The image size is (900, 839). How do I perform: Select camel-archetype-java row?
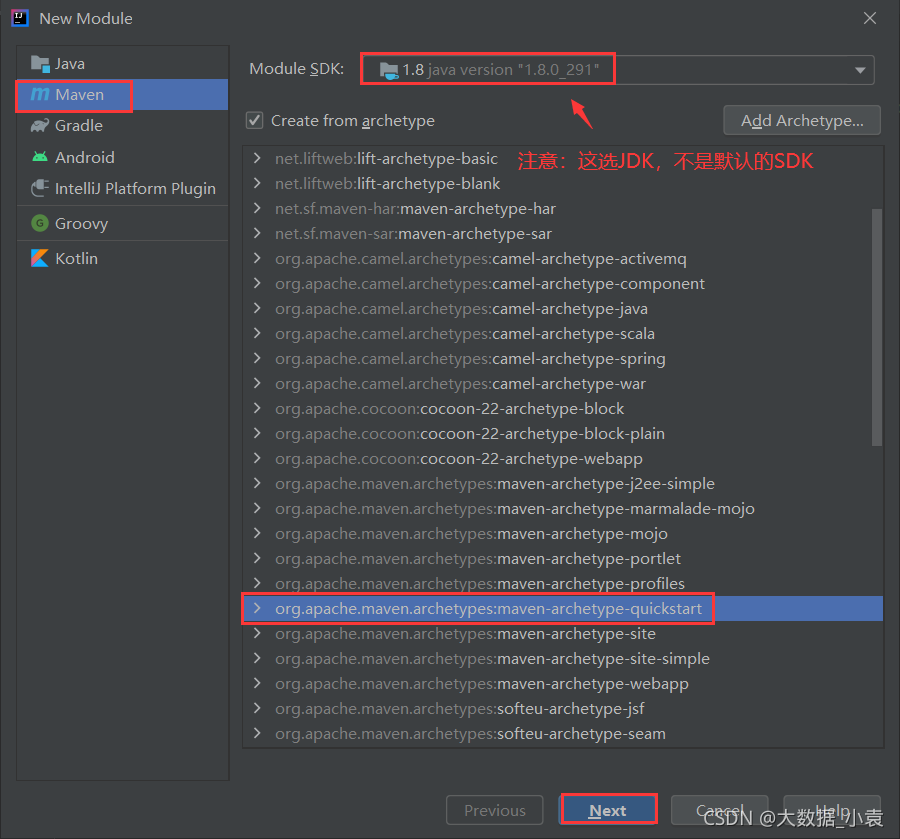562,309
